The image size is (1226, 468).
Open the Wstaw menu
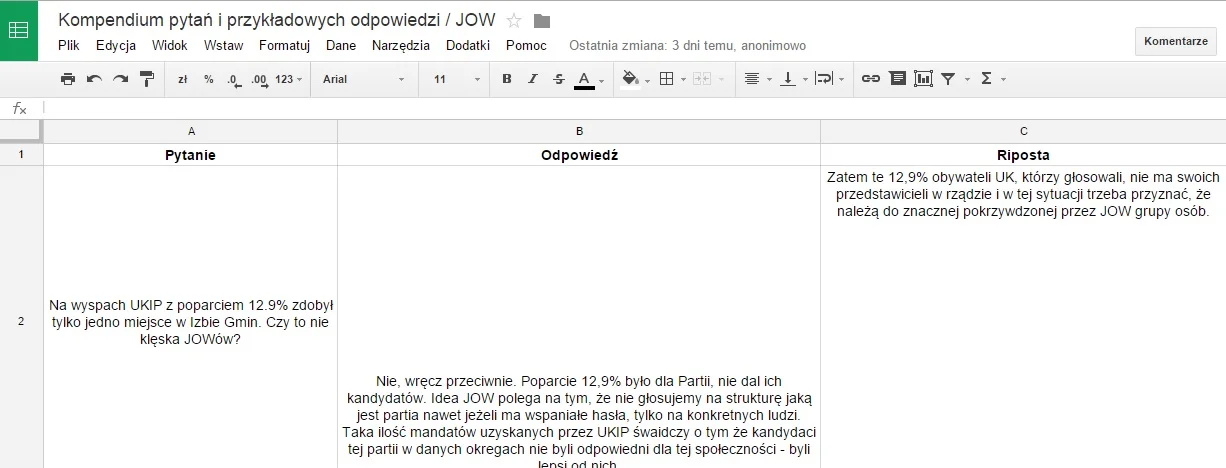(x=223, y=46)
